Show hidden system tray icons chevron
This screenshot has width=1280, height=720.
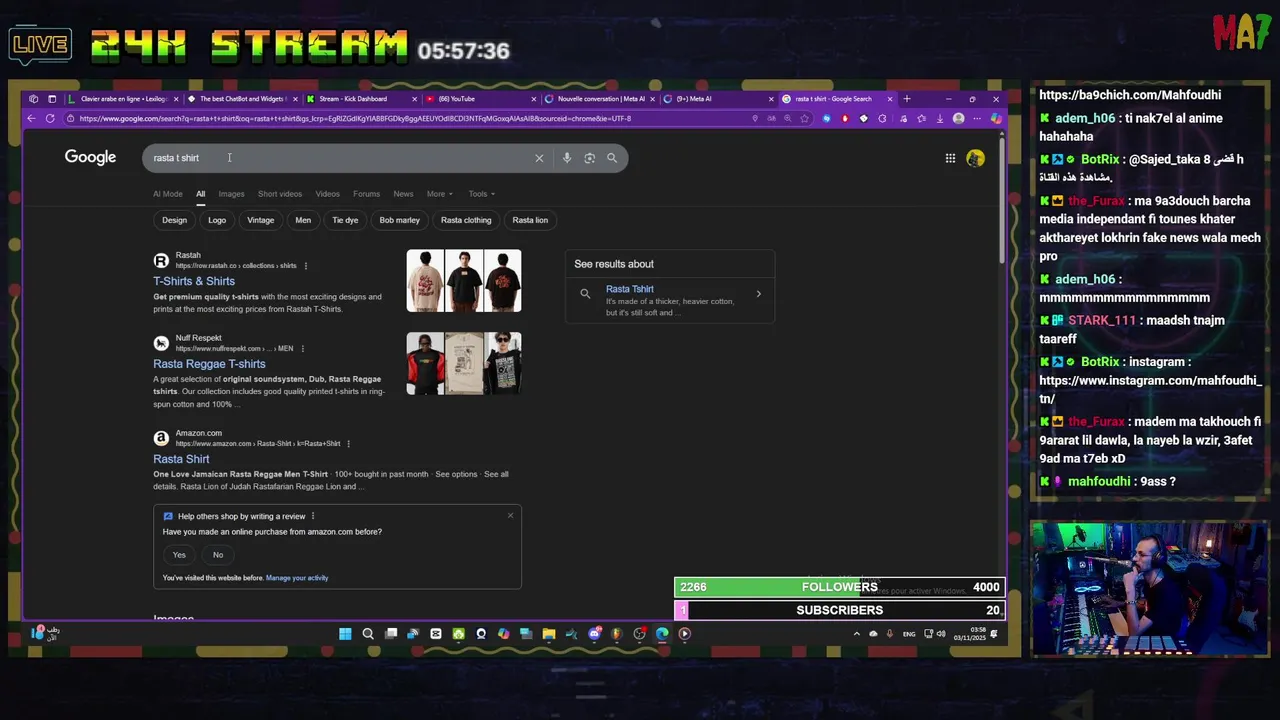tap(856, 633)
